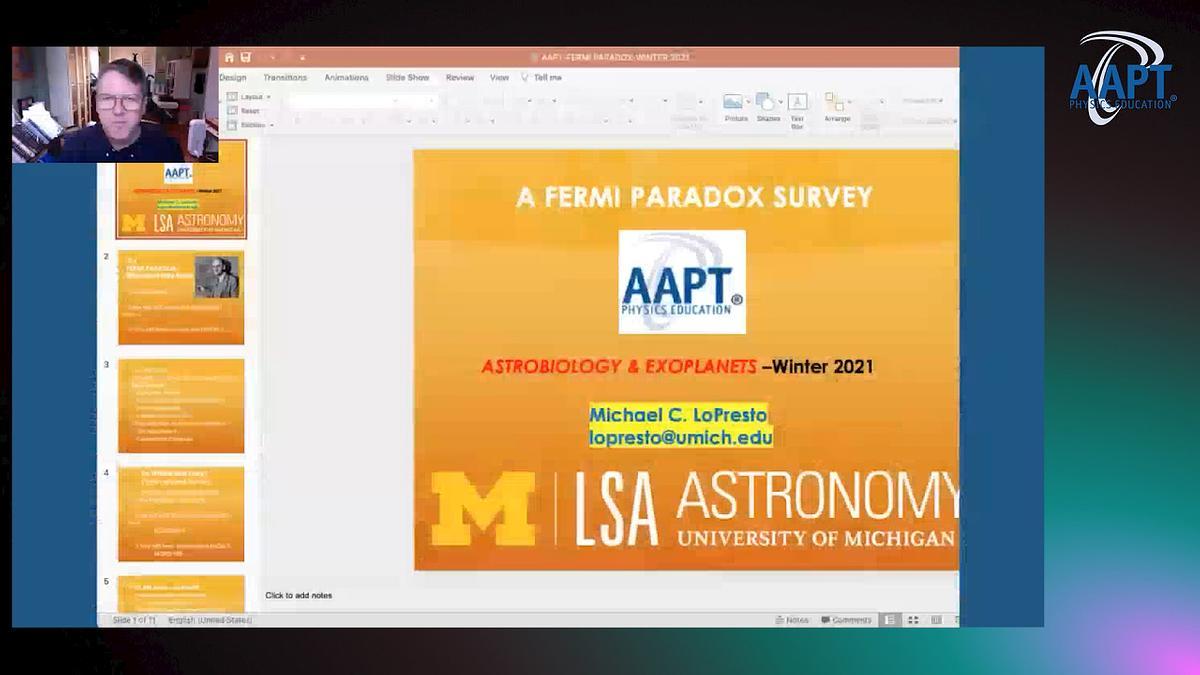1200x675 pixels.
Task: Select slide 5 thumbnail
Action: pyautogui.click(x=181, y=594)
